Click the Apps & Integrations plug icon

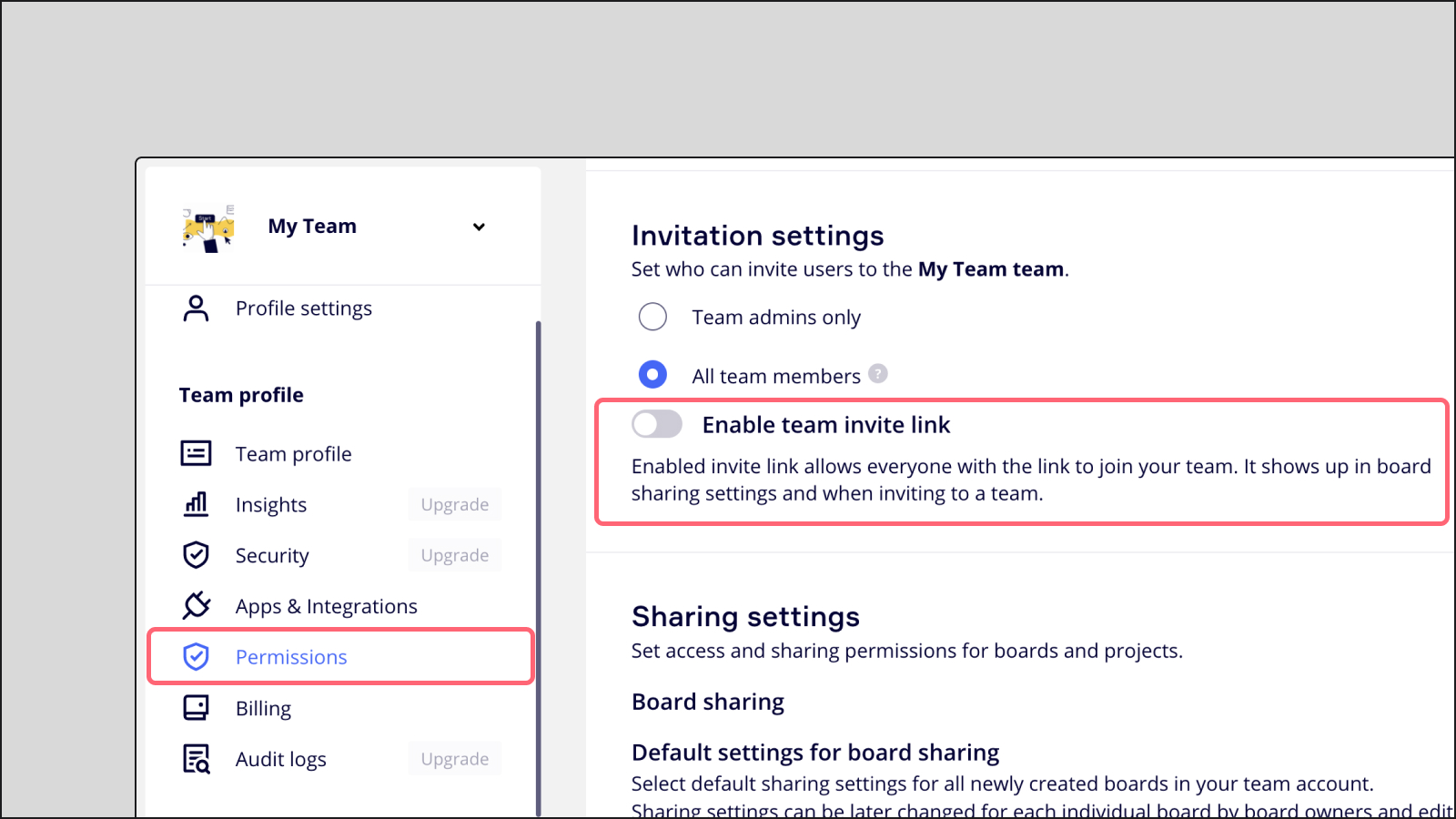click(196, 605)
